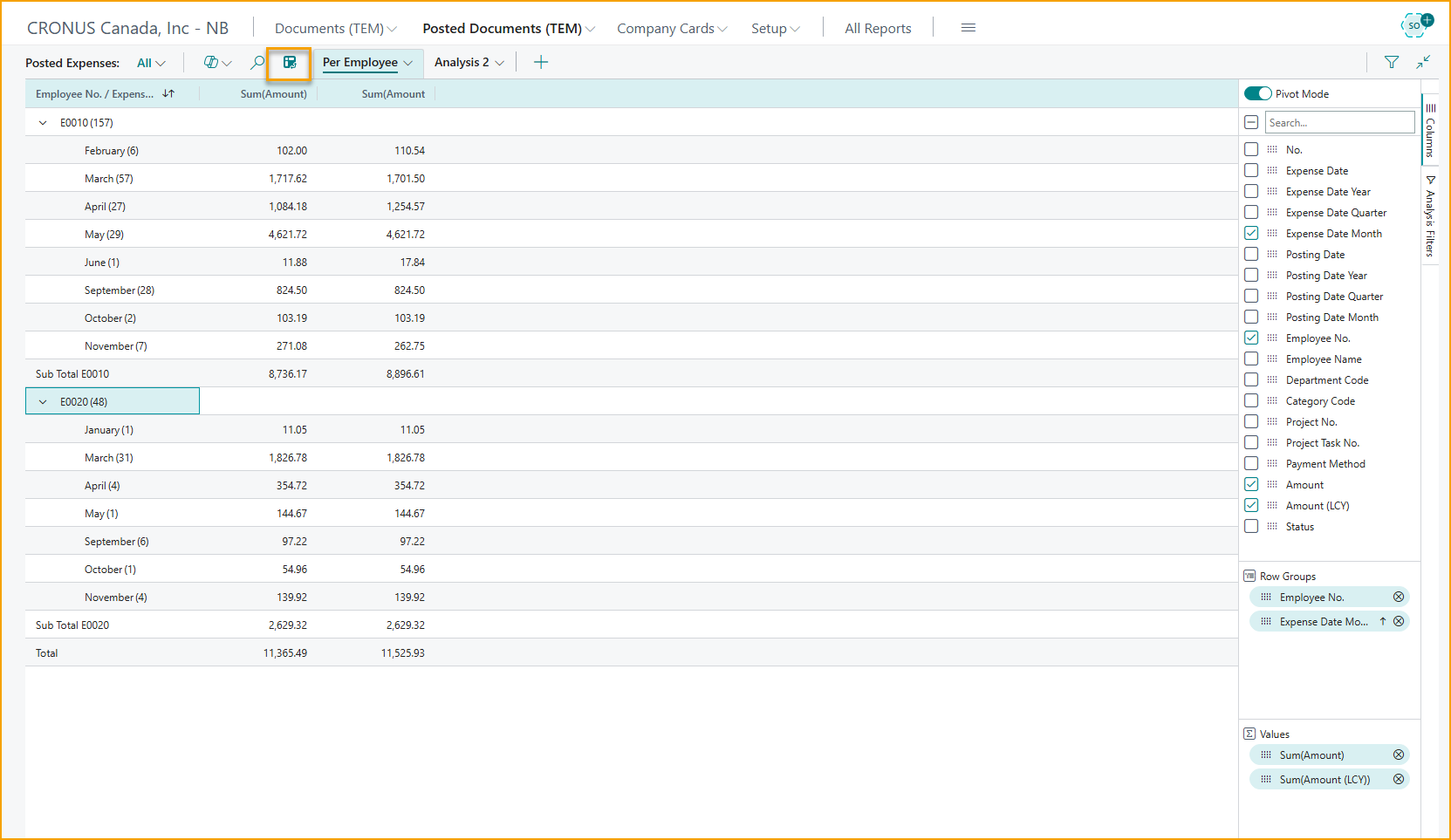Remove Sum(Amount (LCY)) from Values
1451x840 pixels.
click(x=1399, y=780)
